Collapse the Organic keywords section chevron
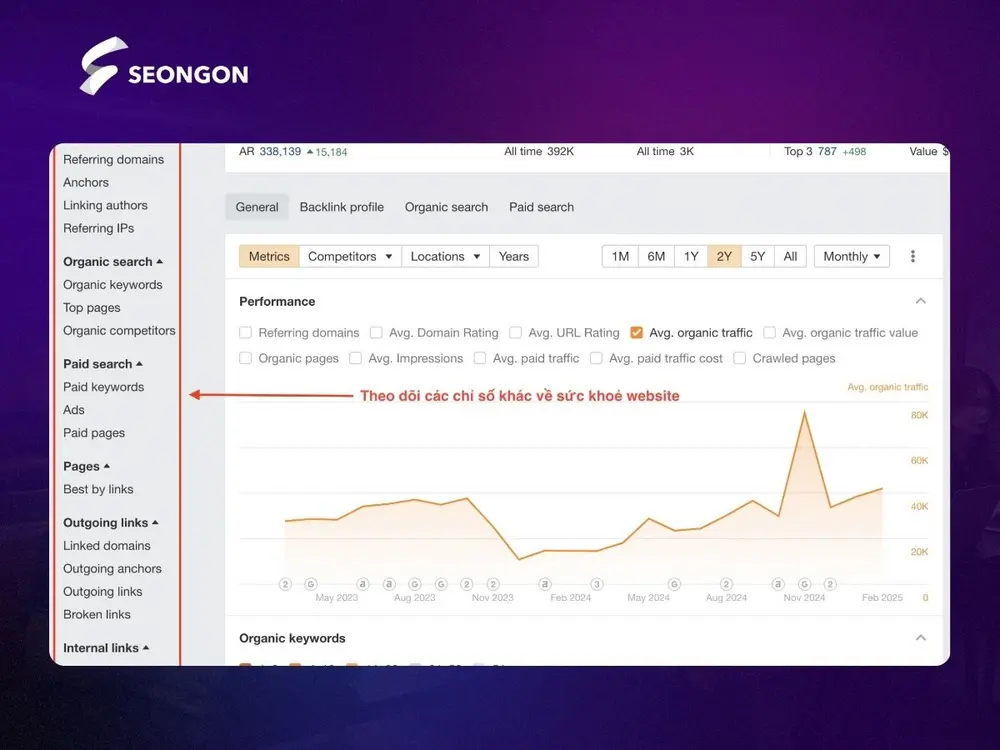 pyautogui.click(x=920, y=638)
